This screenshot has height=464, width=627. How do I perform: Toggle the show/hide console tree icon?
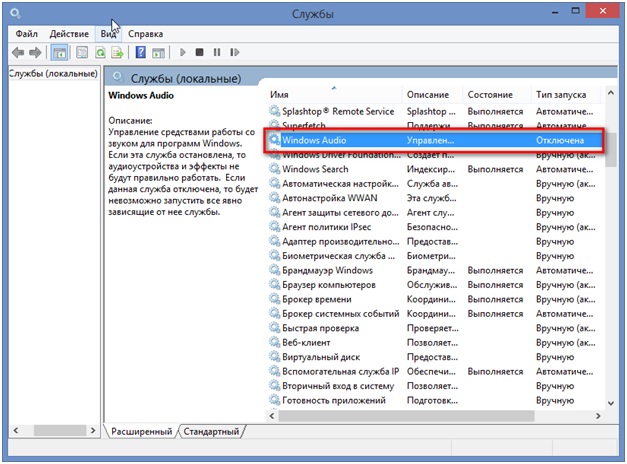tap(59, 52)
